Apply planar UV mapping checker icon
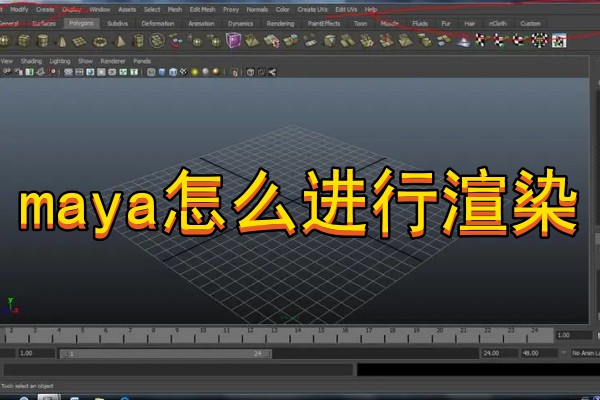The height and width of the screenshot is (400, 600). (x=481, y=40)
